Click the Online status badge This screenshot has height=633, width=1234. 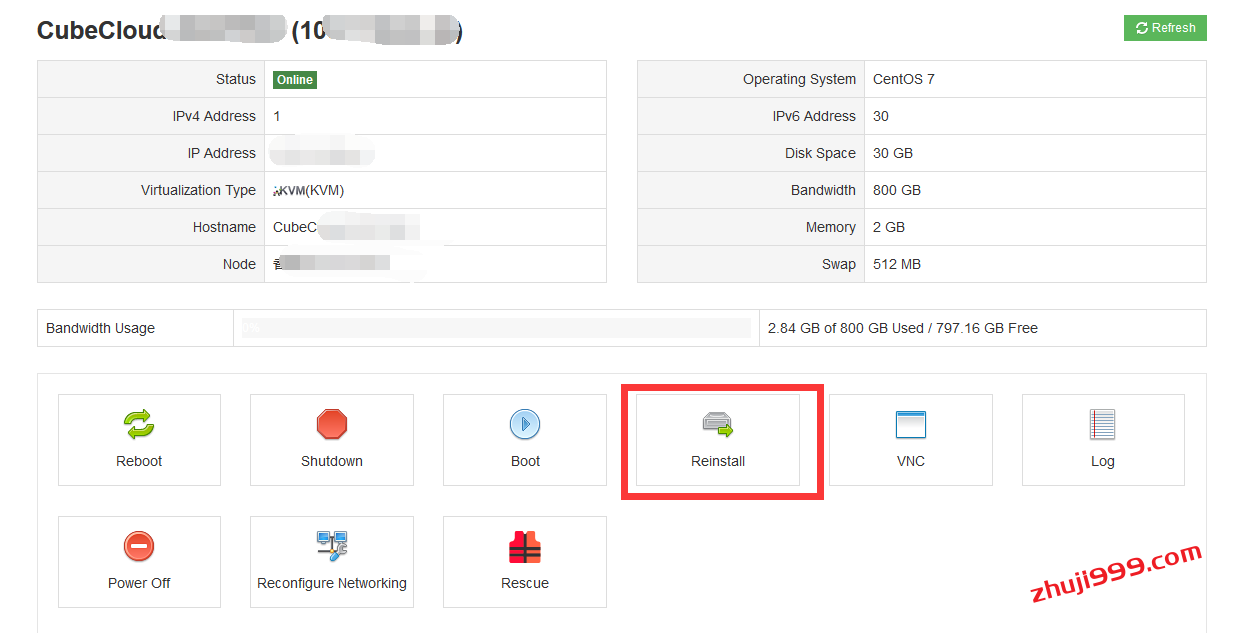(295, 80)
